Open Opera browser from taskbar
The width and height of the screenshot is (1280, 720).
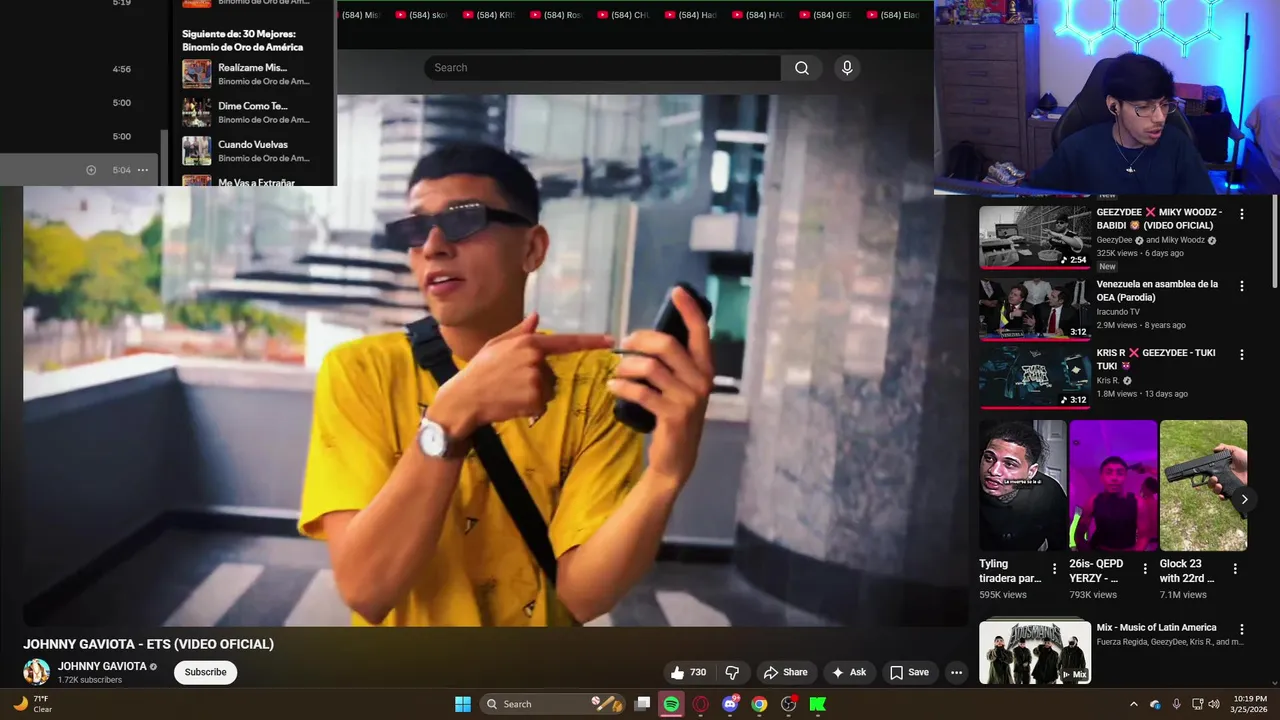pyautogui.click(x=701, y=704)
